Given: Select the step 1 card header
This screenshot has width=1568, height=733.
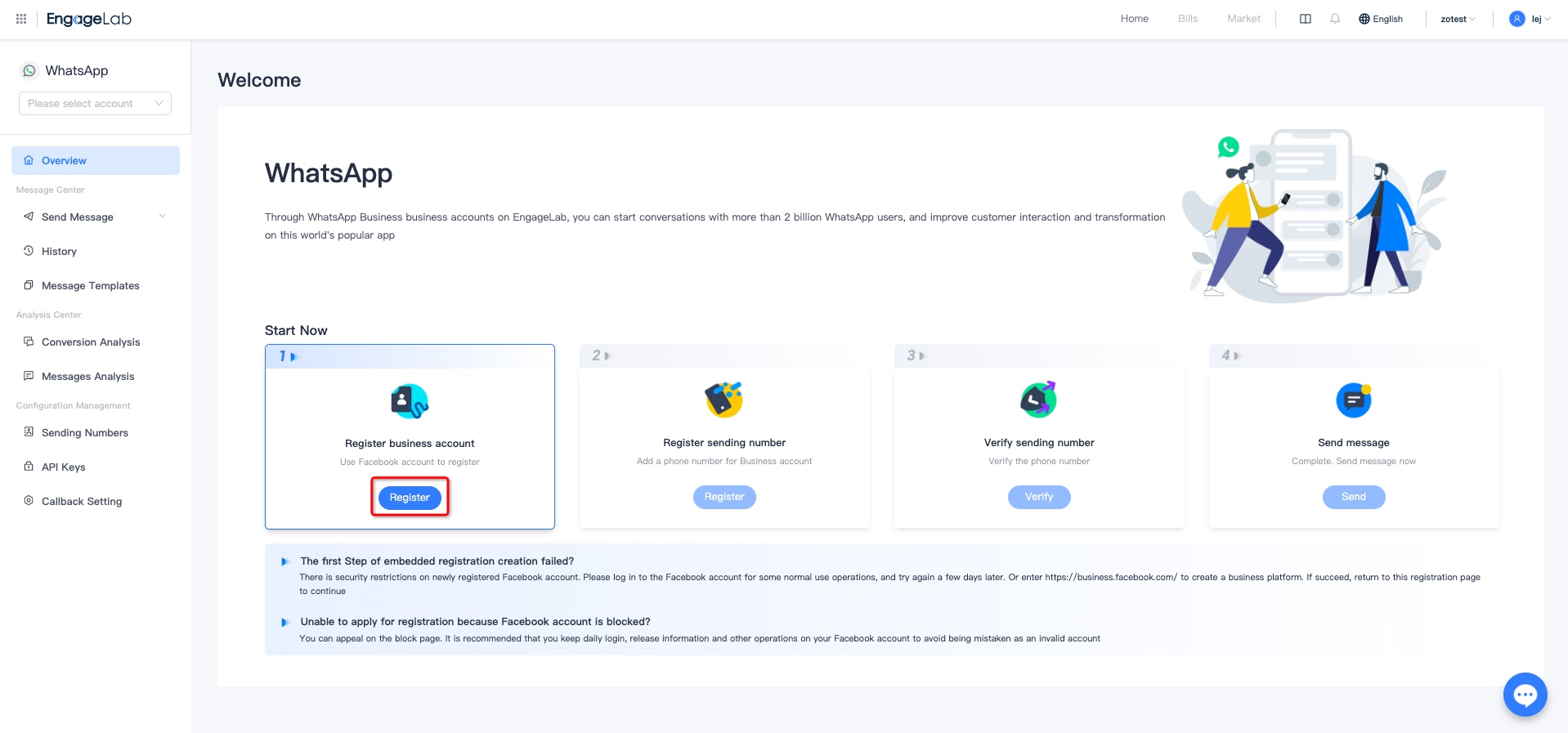Looking at the screenshot, I should tap(410, 356).
